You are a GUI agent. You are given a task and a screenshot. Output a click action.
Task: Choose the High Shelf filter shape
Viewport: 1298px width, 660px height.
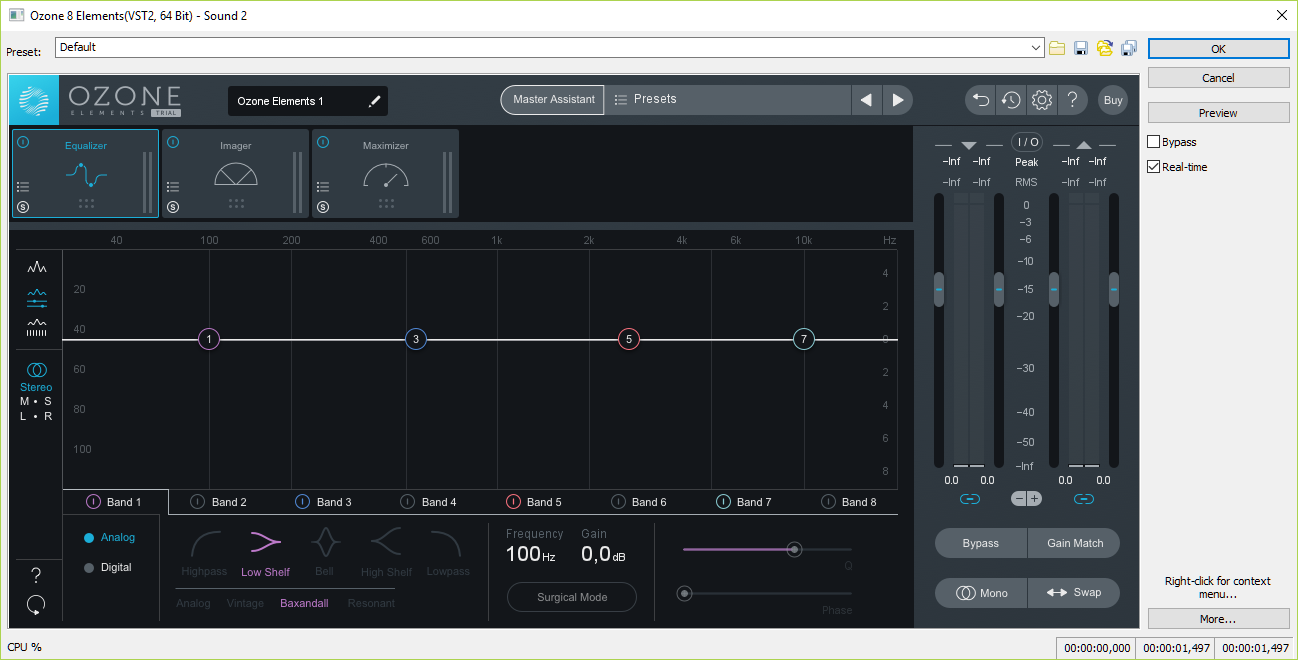386,553
